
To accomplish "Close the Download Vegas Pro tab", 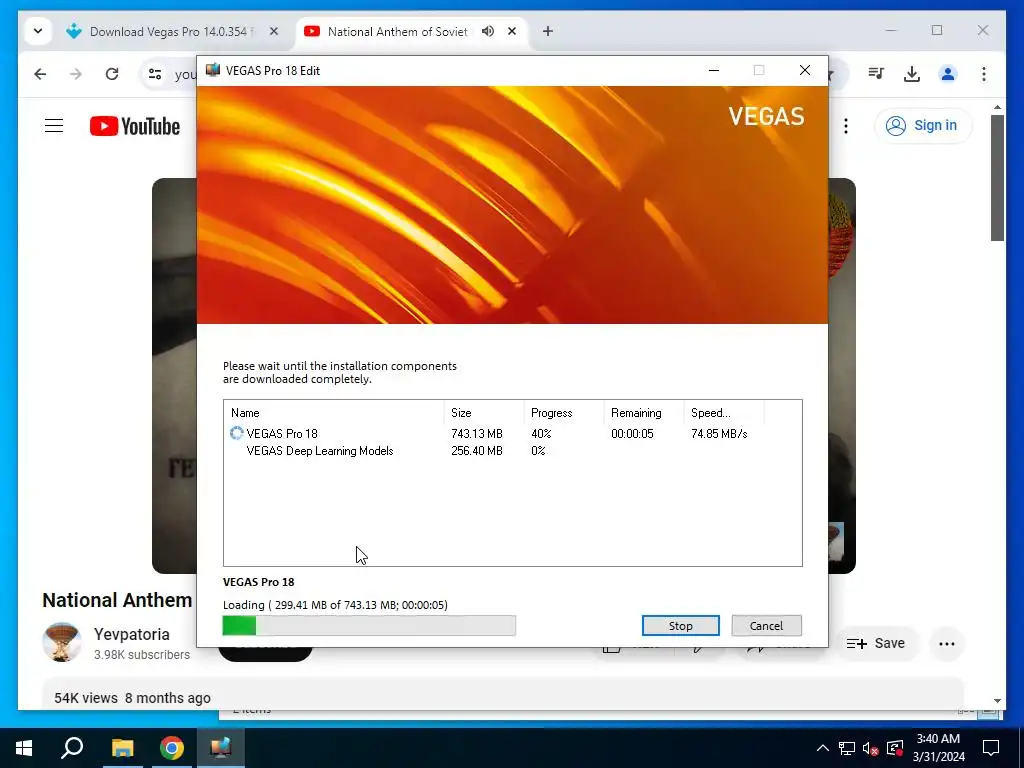I will (274, 31).
